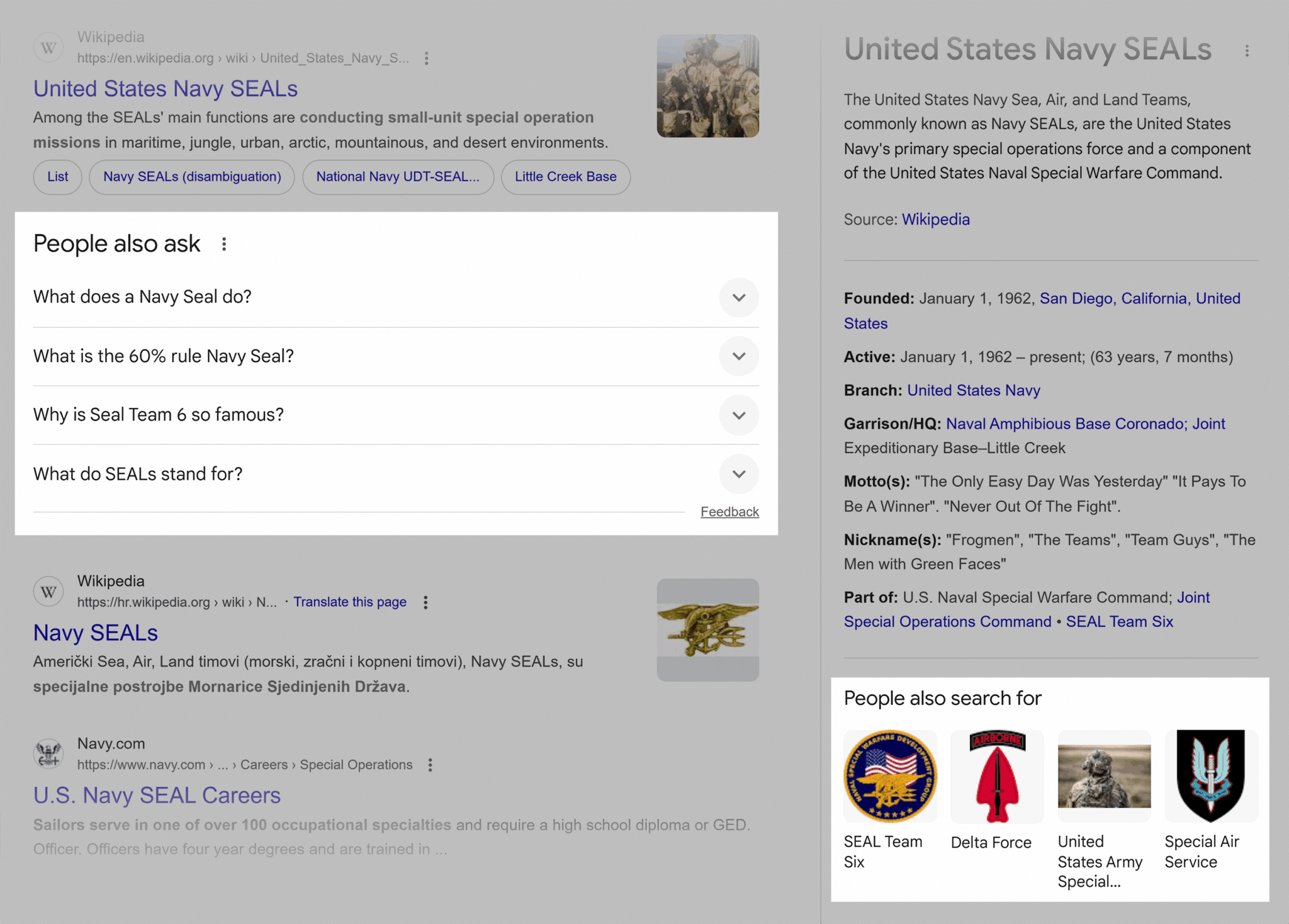Open knowledge panel three-dot menu
1289x924 pixels.
(x=1247, y=51)
